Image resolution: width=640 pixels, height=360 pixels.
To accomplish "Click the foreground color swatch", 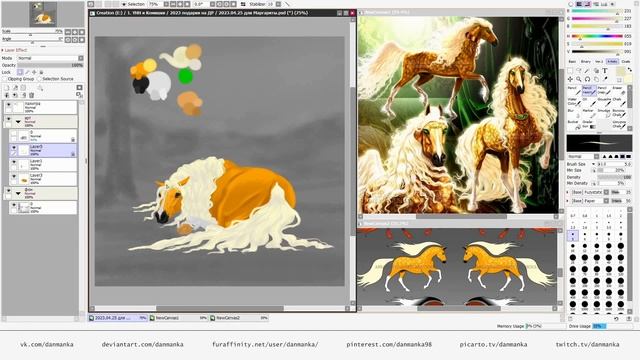I will pos(620,72).
